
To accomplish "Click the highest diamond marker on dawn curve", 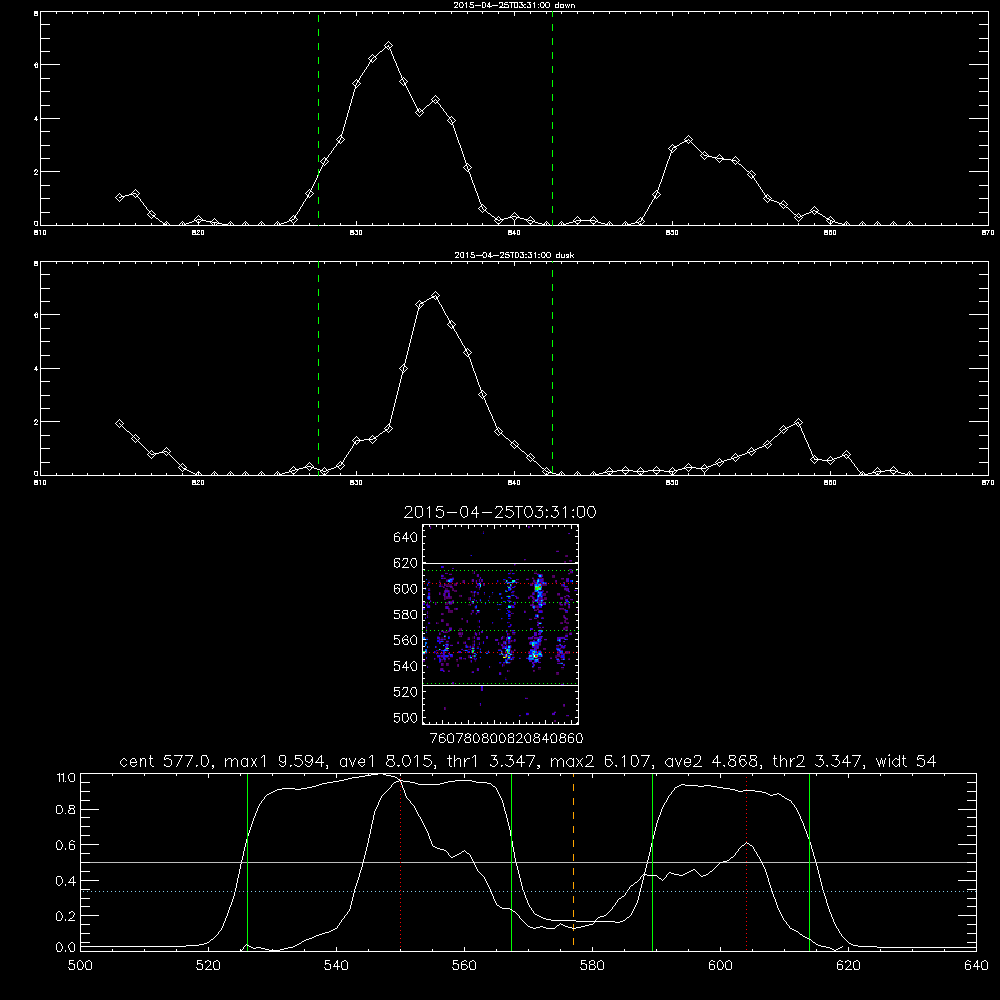I will (x=388, y=46).
